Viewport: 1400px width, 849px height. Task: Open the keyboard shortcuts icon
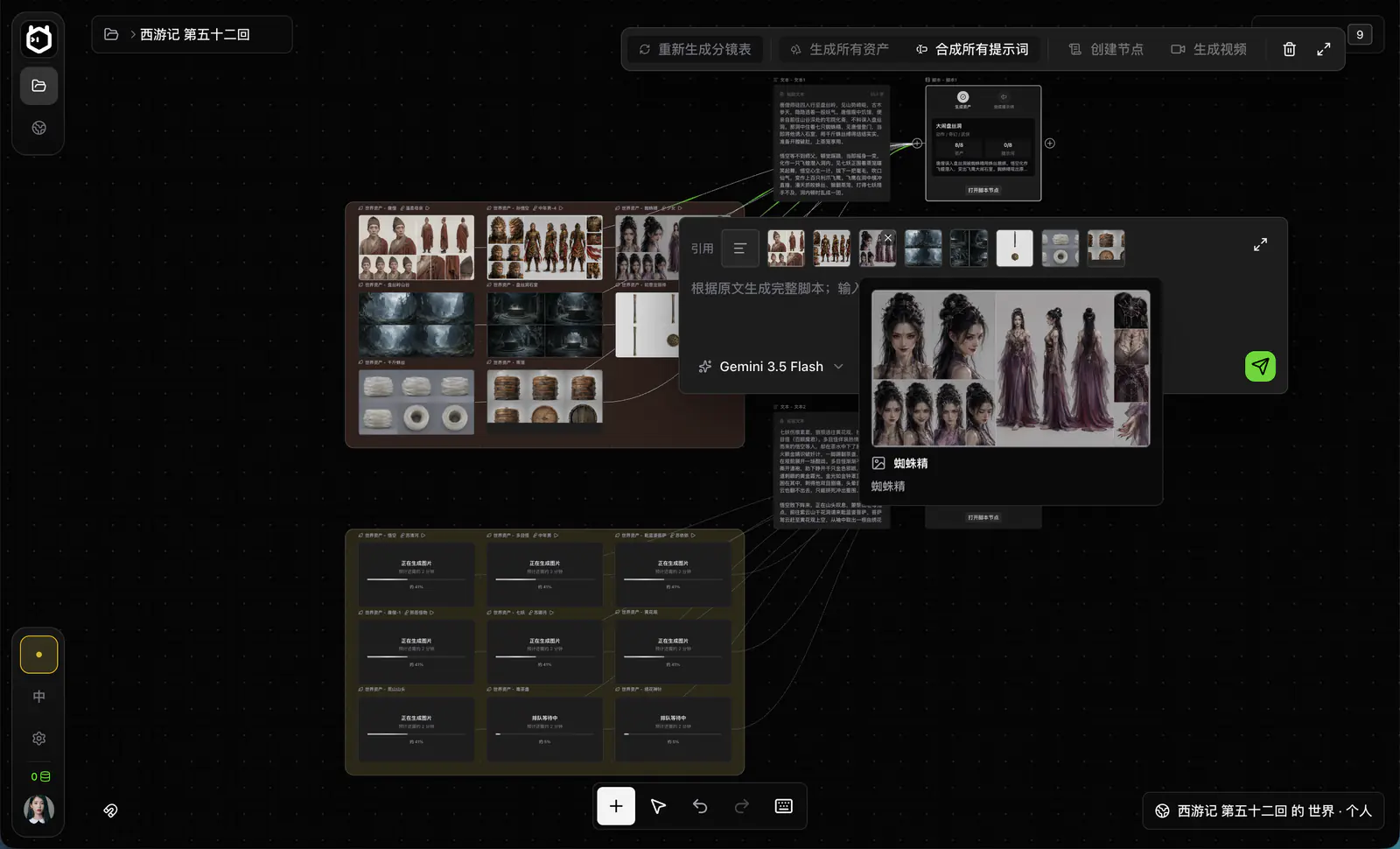coord(784,806)
